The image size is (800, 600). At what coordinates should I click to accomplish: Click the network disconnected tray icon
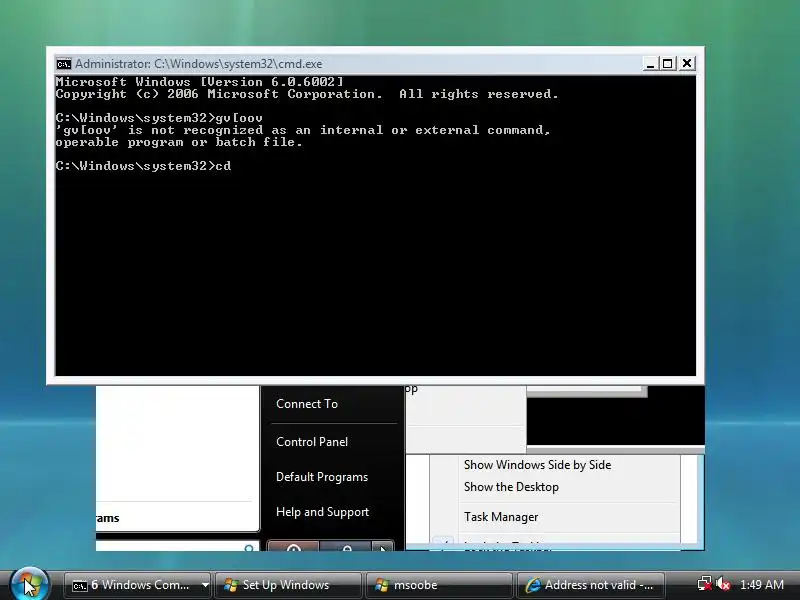click(x=705, y=584)
